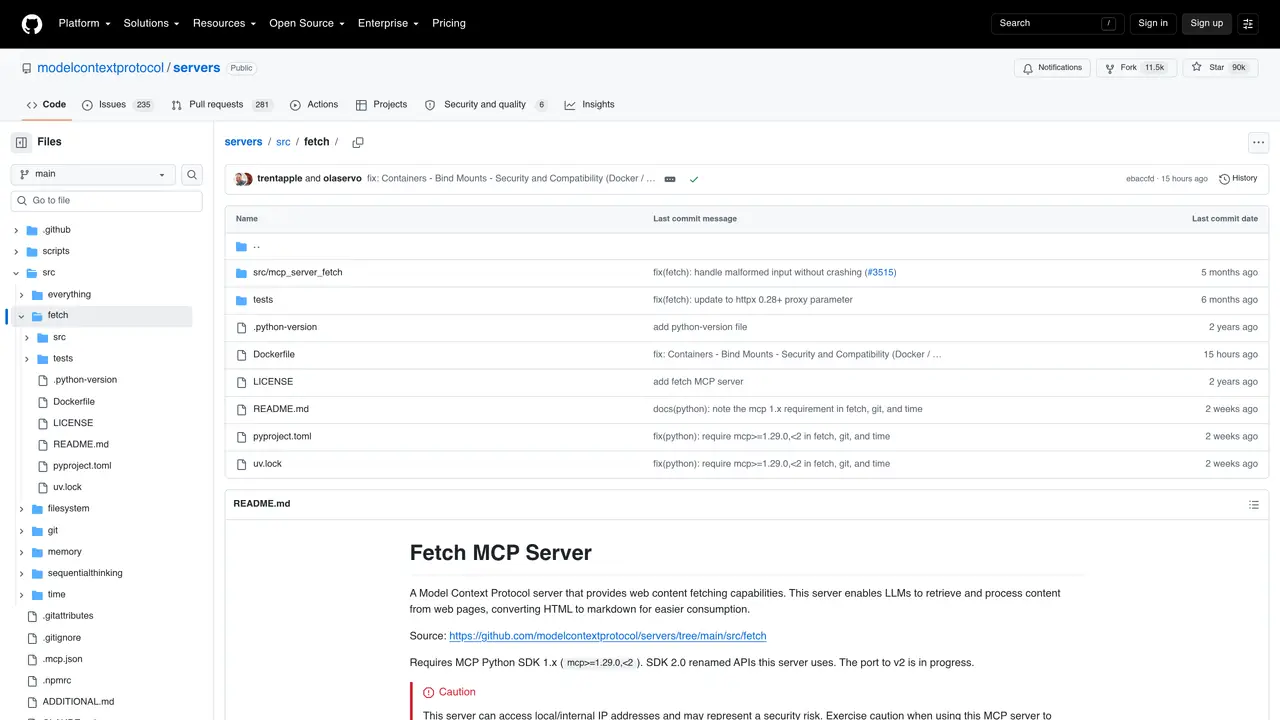The width and height of the screenshot is (1280, 720).
Task: Click the Sign up button
Action: [x=1206, y=23]
